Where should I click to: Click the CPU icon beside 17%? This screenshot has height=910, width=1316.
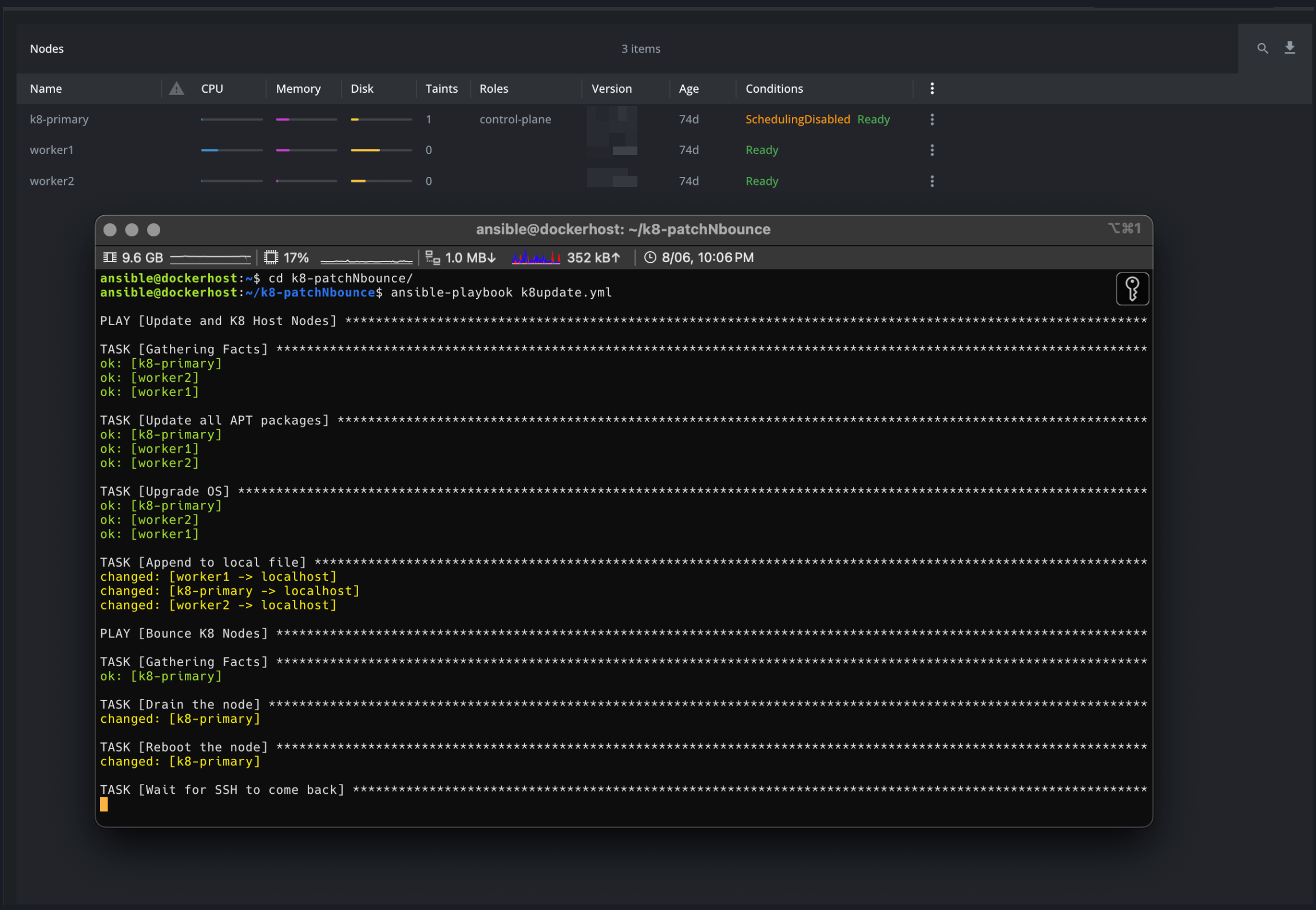coord(271,258)
